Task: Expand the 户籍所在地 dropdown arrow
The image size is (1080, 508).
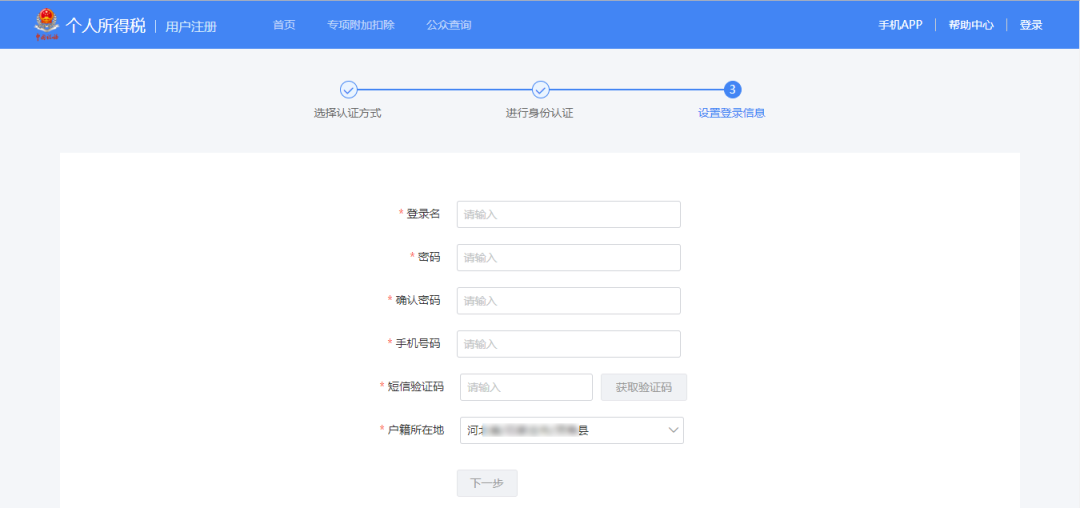Action: (x=672, y=431)
